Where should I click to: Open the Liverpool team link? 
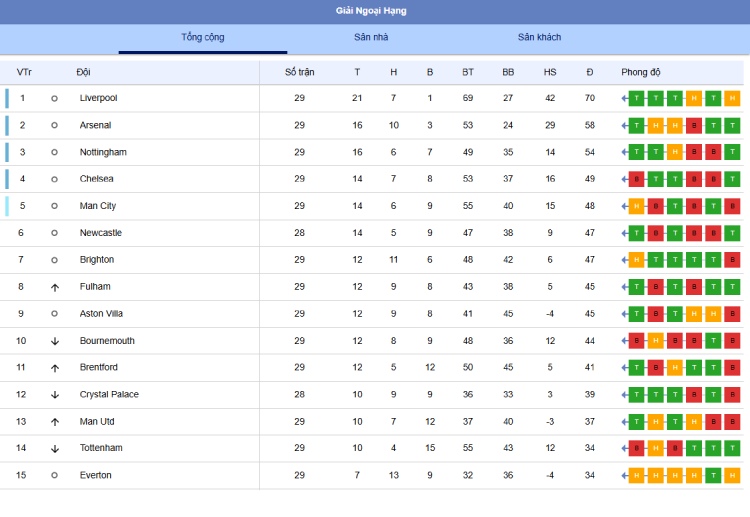(x=98, y=98)
